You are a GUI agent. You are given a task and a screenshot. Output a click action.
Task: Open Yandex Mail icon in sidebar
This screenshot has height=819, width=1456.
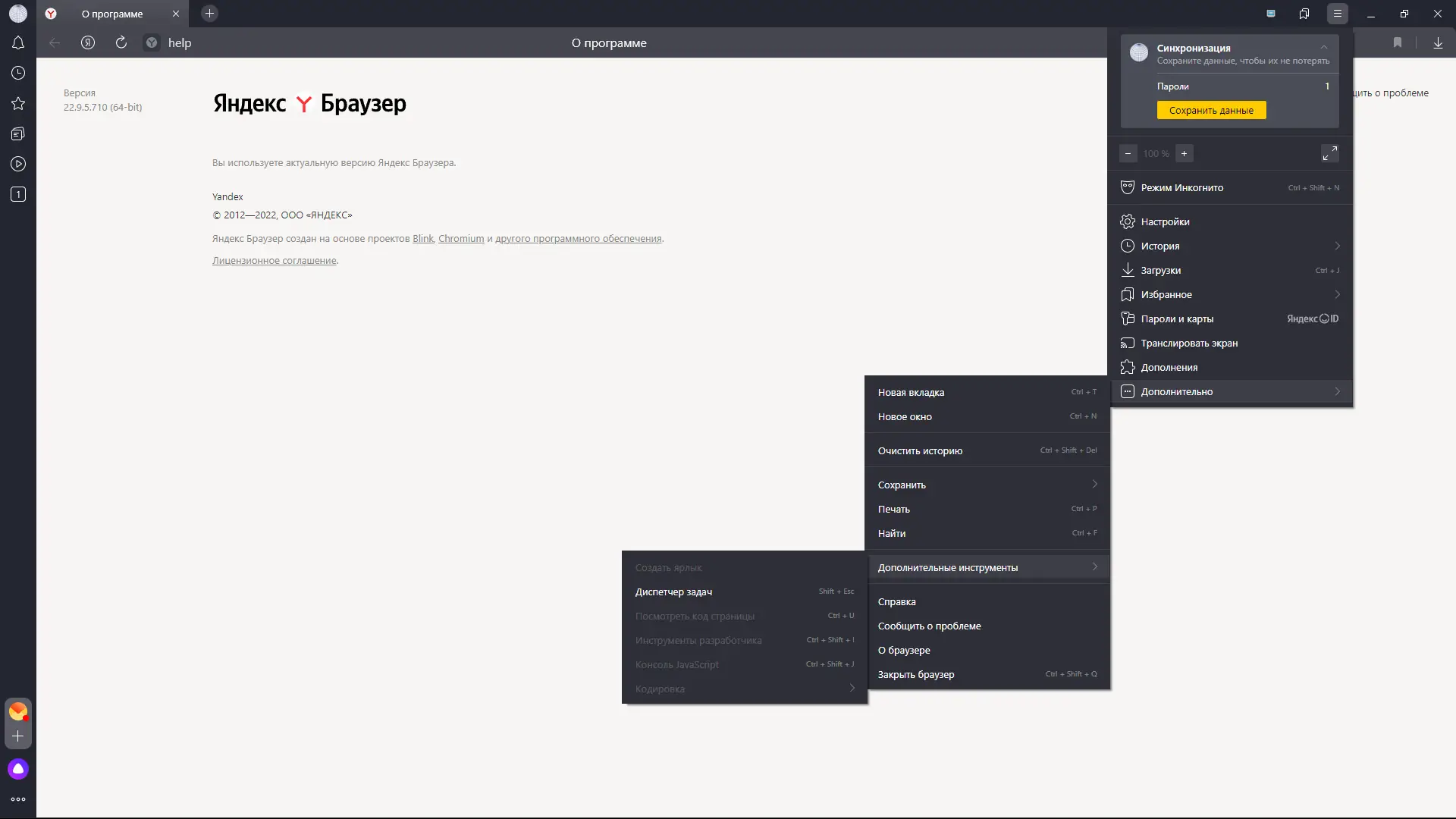18,711
